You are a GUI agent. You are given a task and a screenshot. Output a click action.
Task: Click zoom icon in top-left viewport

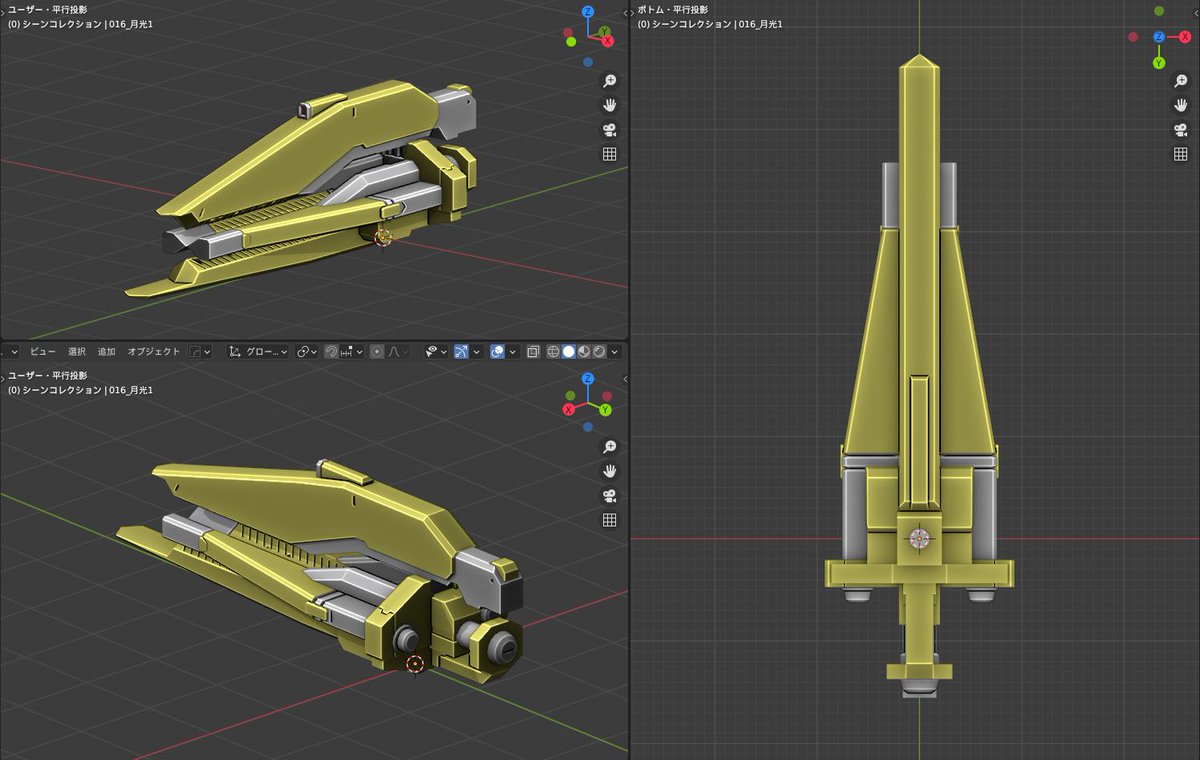pos(609,81)
